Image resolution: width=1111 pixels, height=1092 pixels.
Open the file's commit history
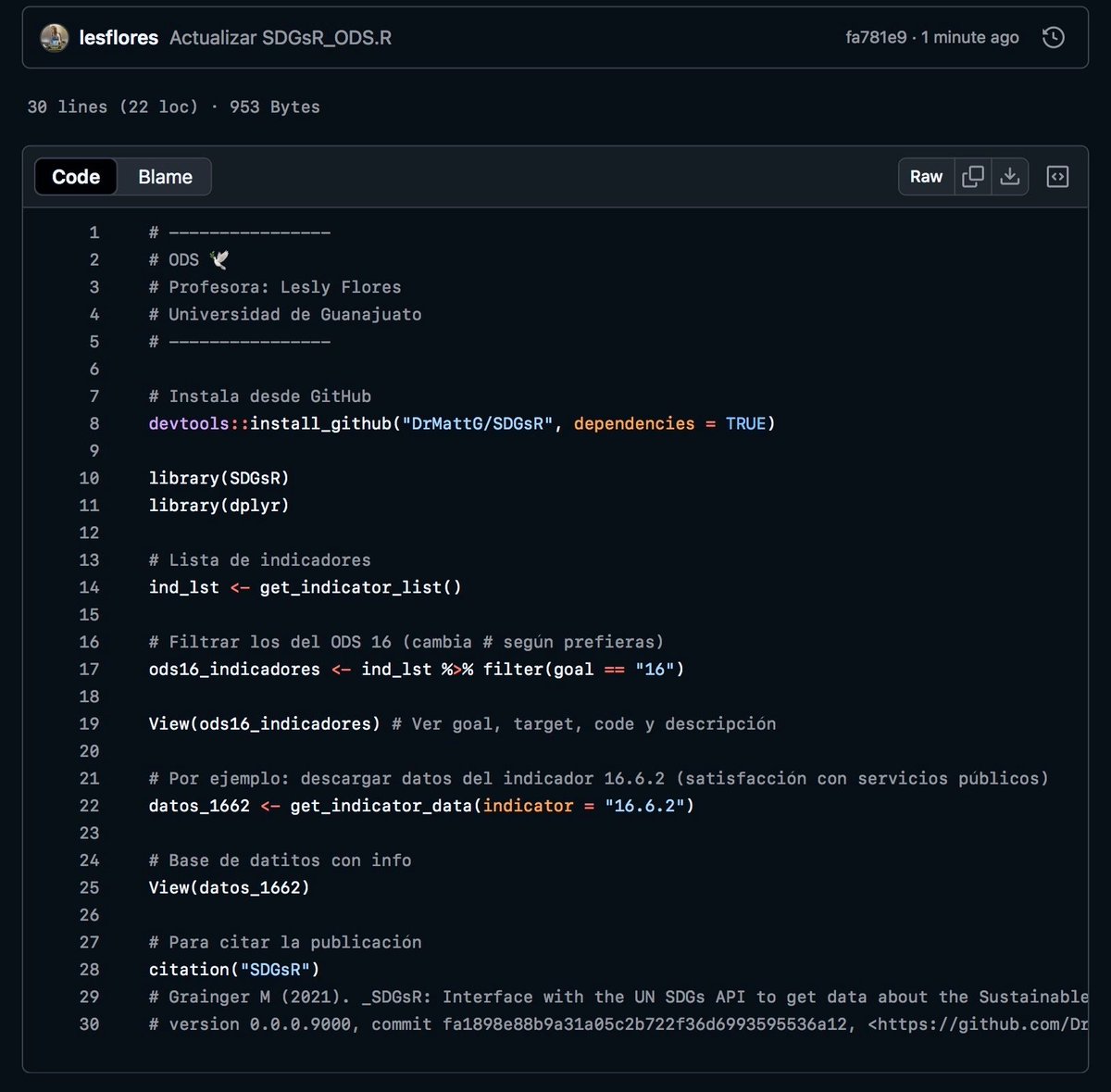[x=1054, y=37]
